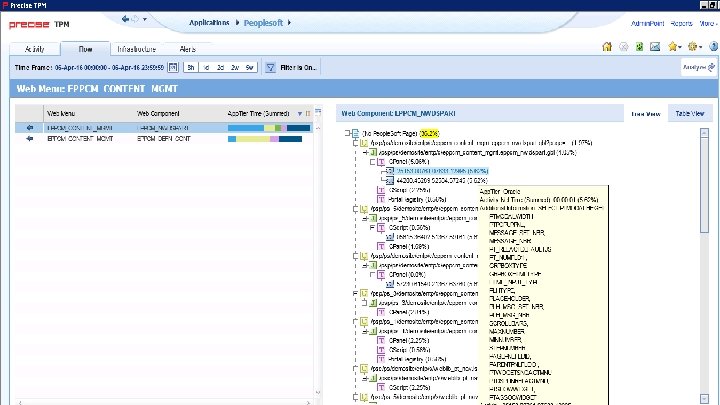Click the page icon of 'No PeopleSoft Page'
The height and width of the screenshot is (405, 720).
[x=355, y=133]
